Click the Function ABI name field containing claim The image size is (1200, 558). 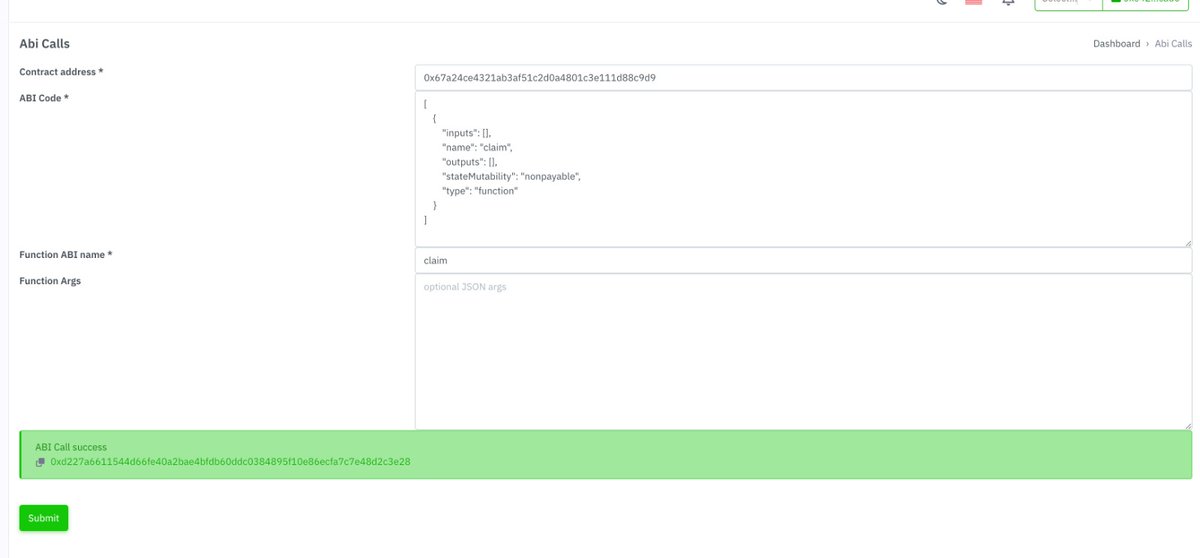[803, 260]
